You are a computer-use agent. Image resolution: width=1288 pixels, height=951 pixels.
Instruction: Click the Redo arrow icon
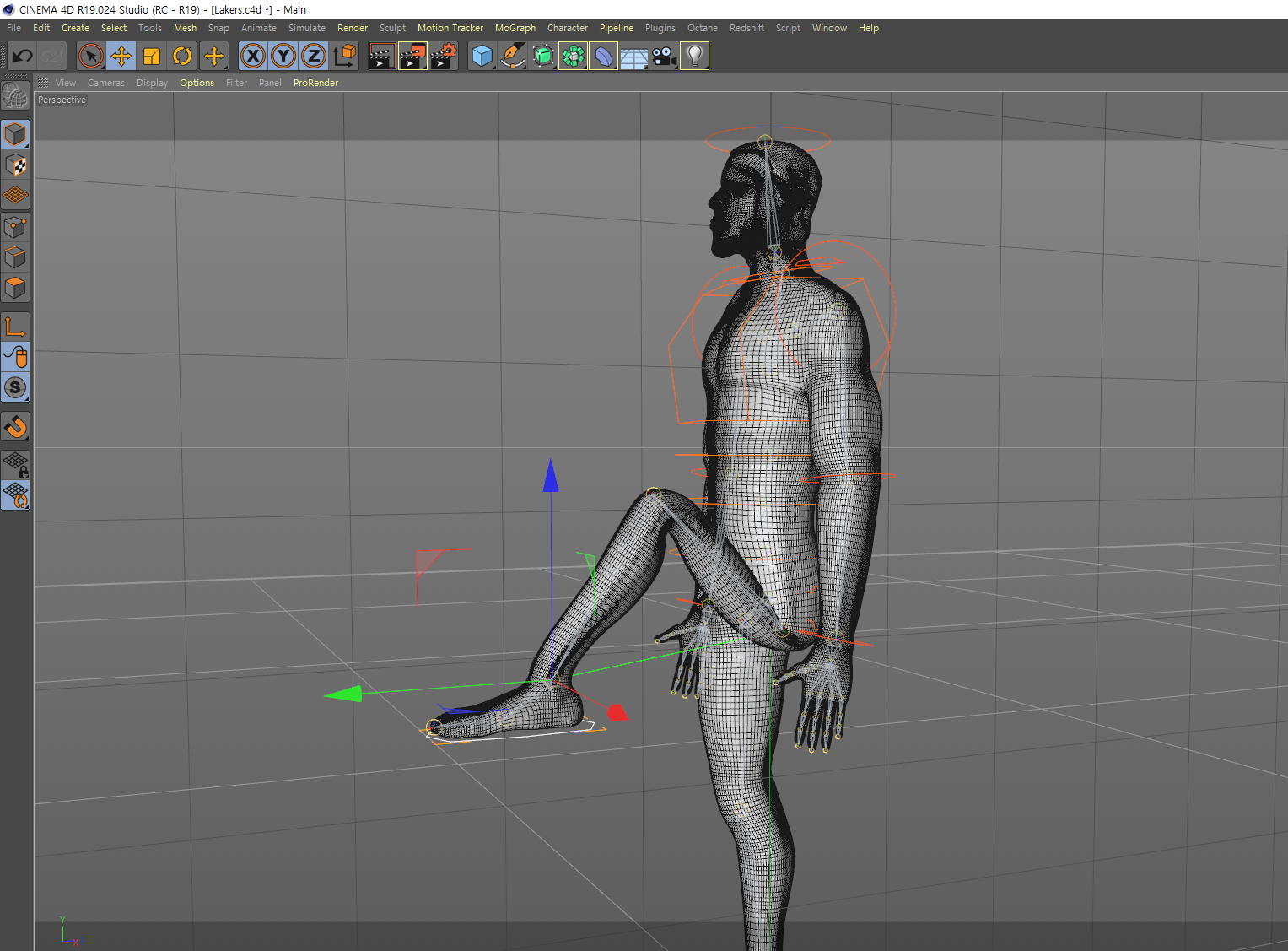coord(52,57)
